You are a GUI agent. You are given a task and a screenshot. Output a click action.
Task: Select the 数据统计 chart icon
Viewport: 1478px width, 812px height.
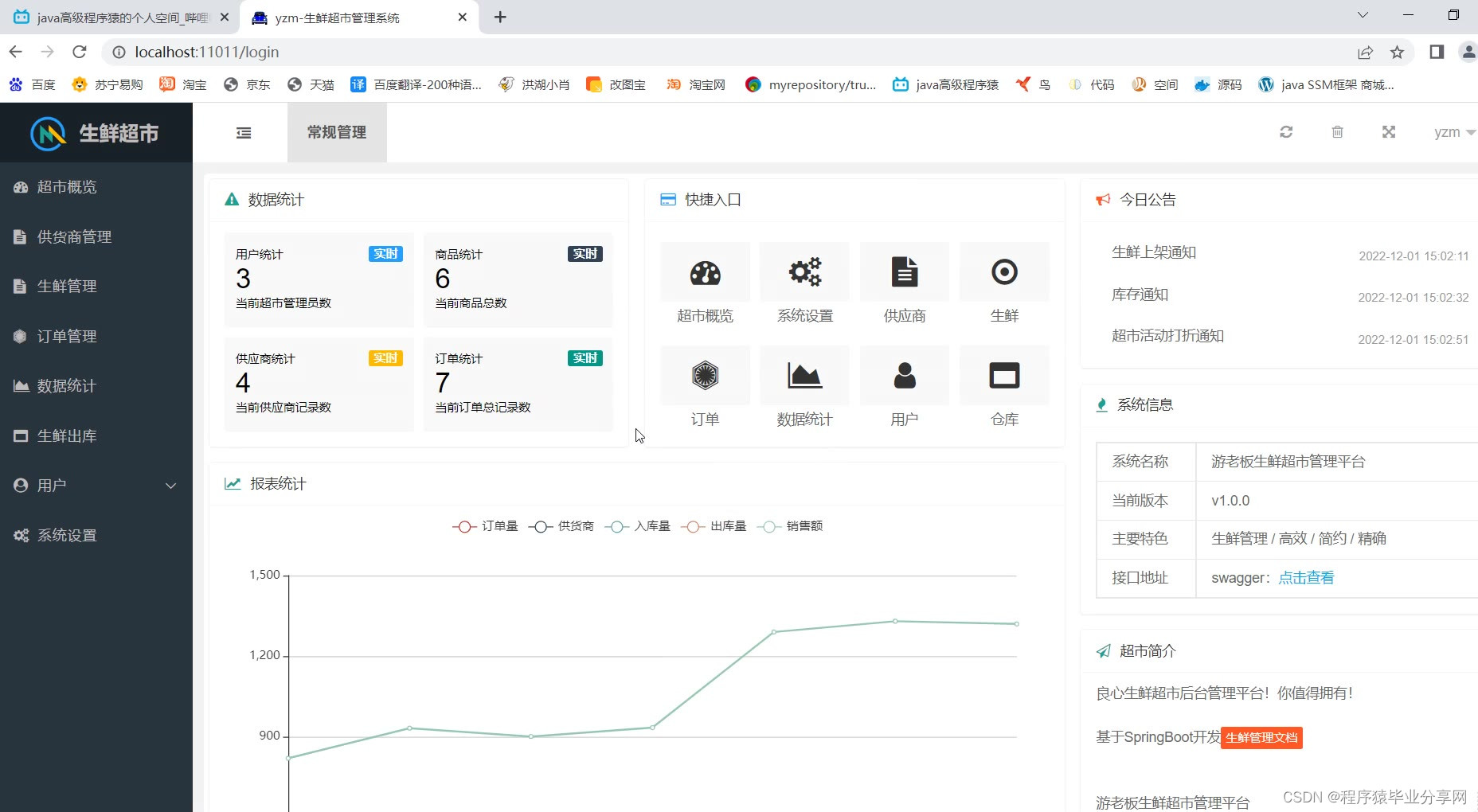[x=804, y=375]
